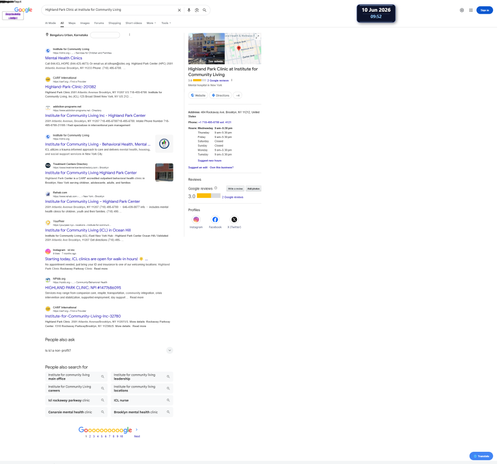The image size is (500, 464).
Task: Open 'Highland-Park-Clinic-201082' result link
Action: 70,87
